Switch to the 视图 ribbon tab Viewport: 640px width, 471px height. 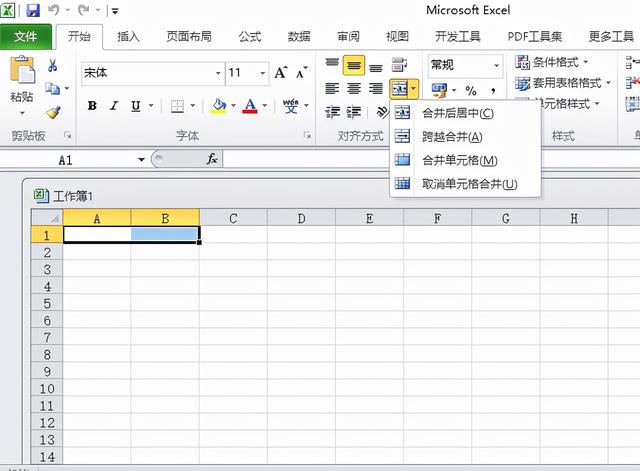click(x=397, y=37)
